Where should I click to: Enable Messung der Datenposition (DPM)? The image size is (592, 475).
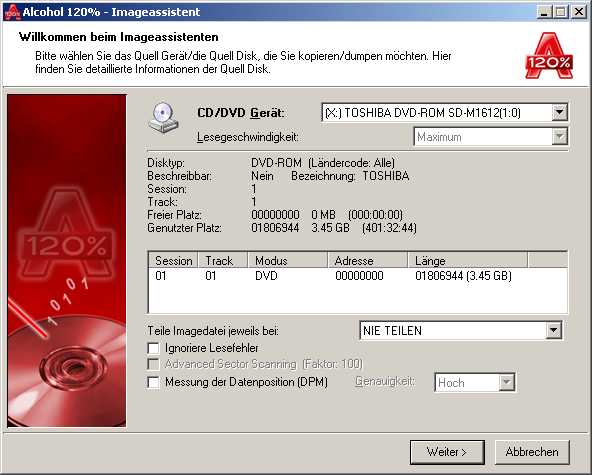click(153, 382)
